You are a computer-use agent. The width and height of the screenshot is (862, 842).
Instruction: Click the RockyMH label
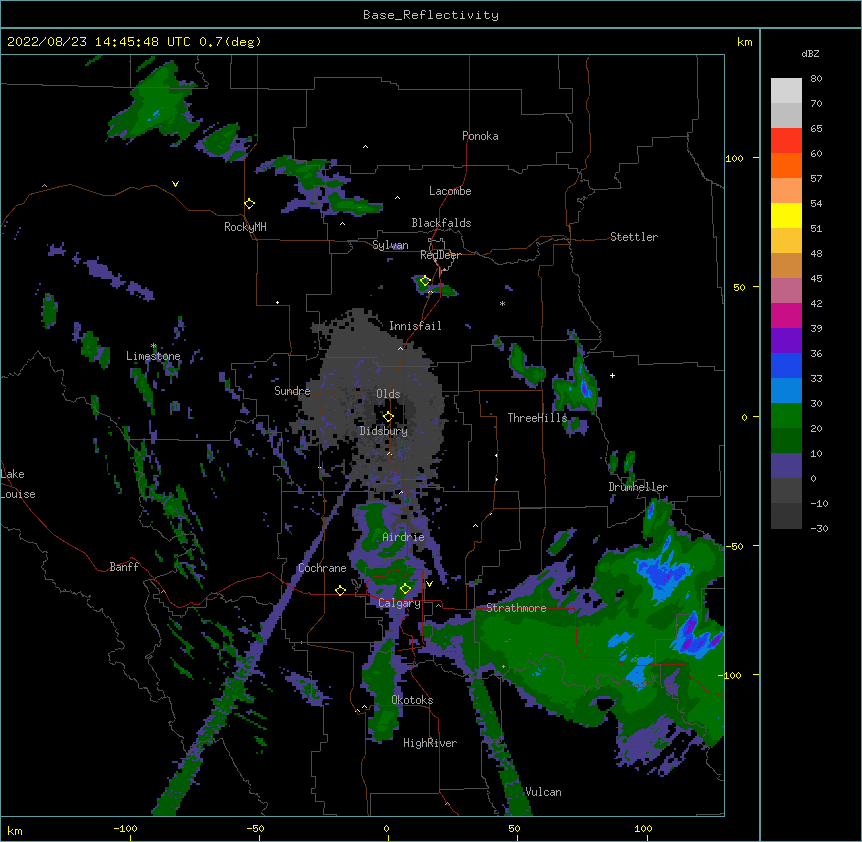click(245, 227)
